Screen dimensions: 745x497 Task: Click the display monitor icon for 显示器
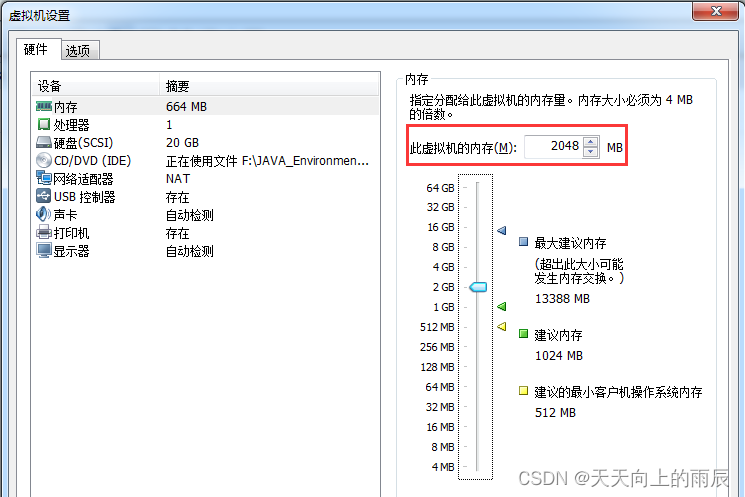[x=44, y=250]
